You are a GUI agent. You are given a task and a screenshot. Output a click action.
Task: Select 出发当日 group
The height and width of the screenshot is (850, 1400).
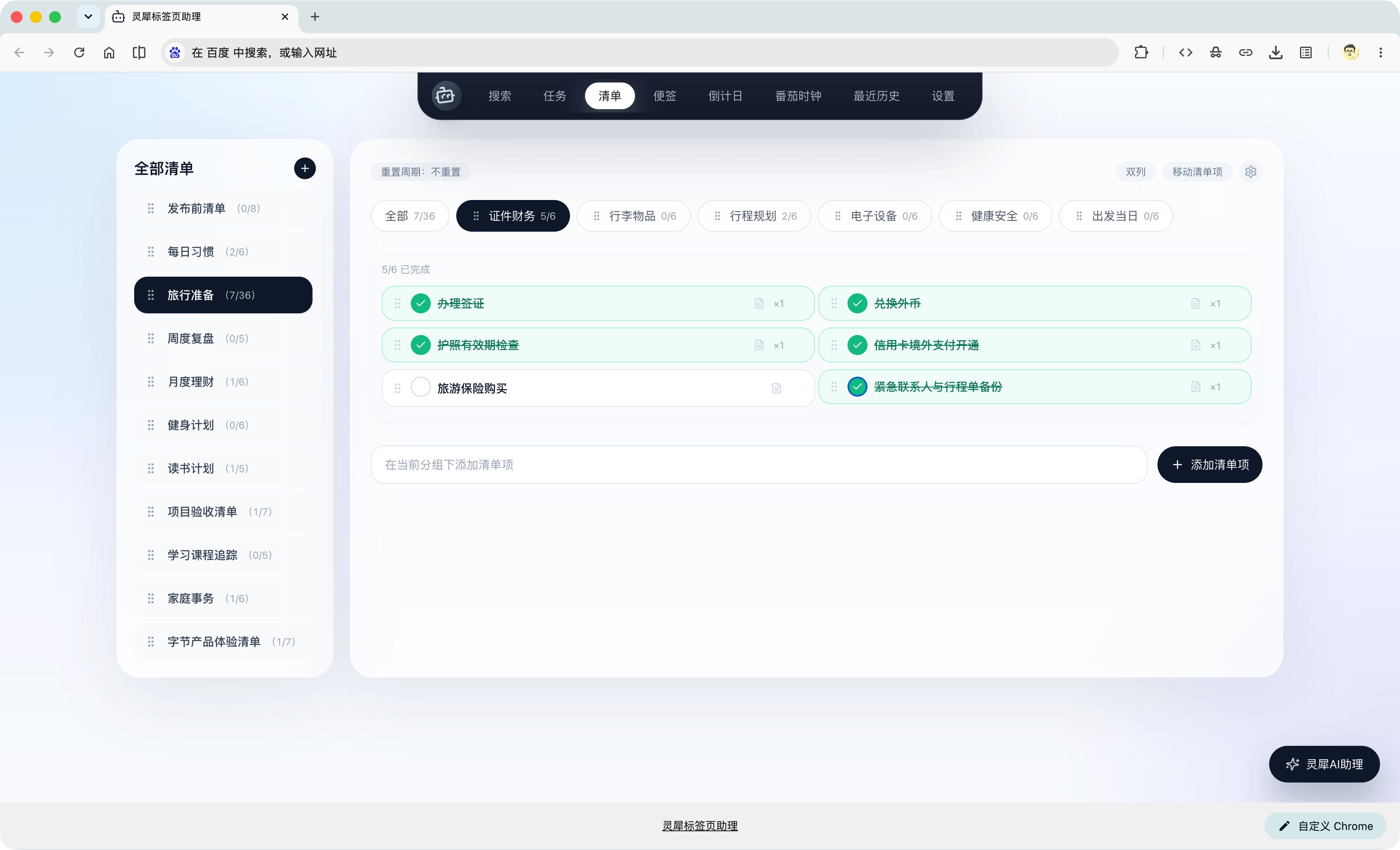click(x=1117, y=216)
